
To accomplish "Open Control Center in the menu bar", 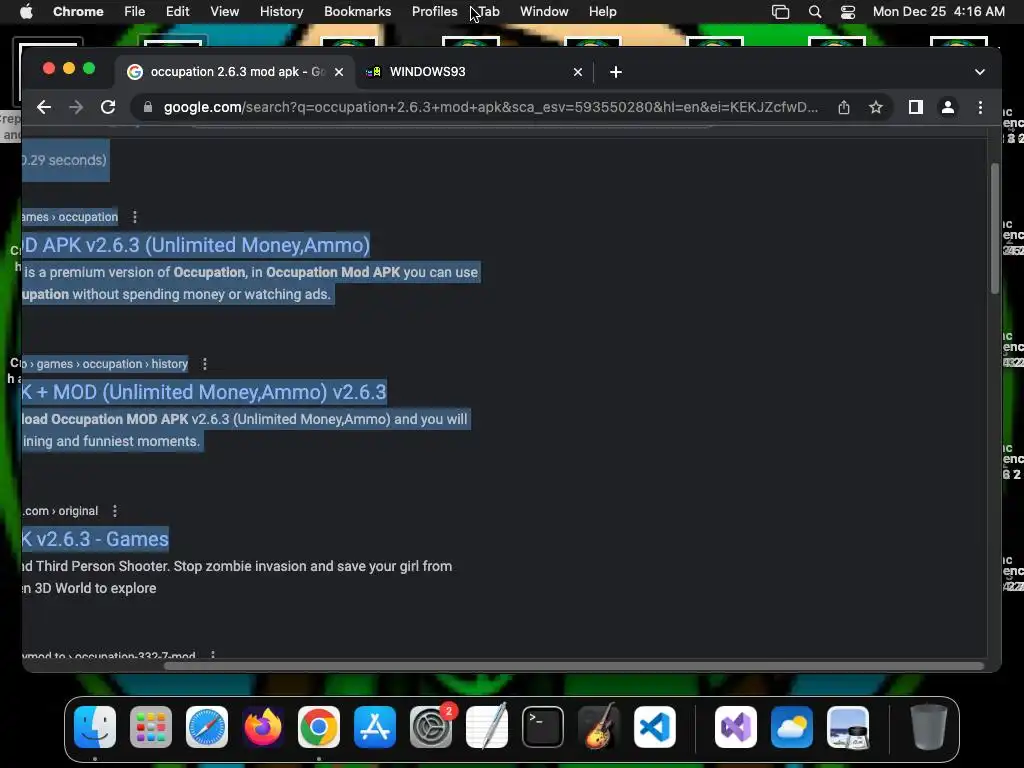I will 848,12.
